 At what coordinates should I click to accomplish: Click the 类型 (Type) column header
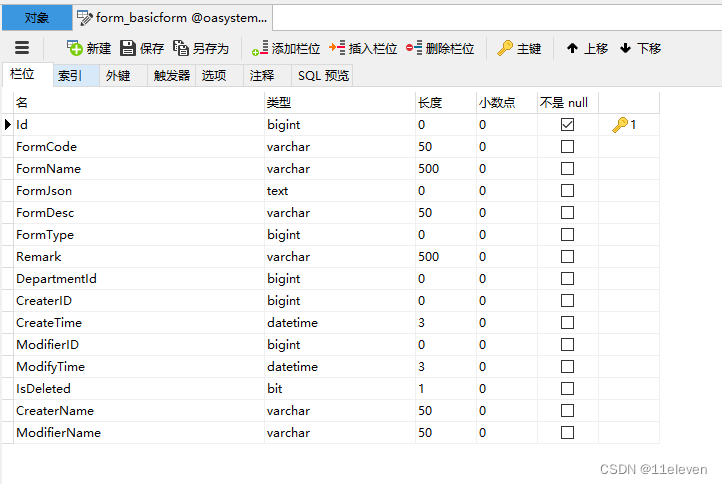pos(340,102)
